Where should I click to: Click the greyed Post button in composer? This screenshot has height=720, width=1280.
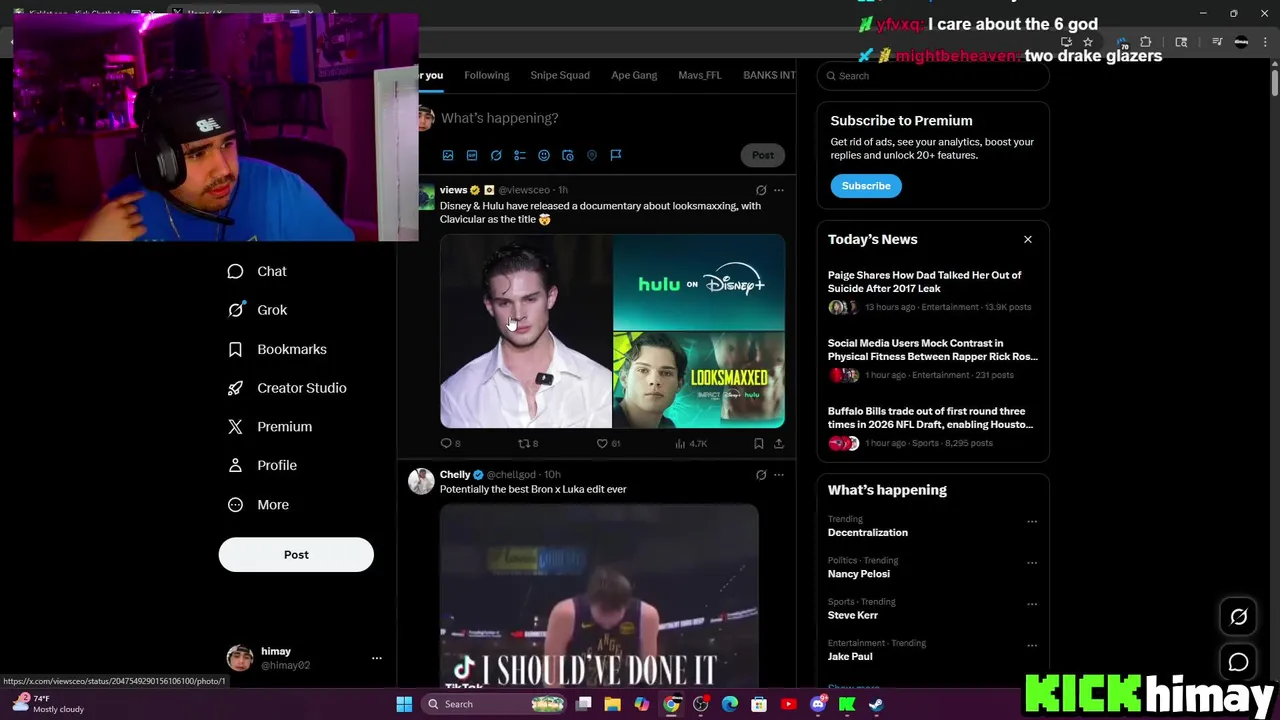click(763, 155)
